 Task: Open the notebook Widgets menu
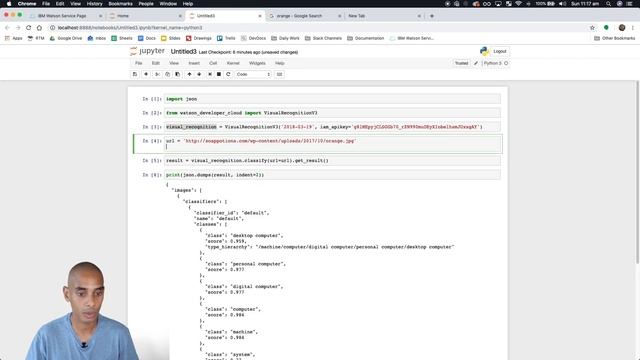257,63
